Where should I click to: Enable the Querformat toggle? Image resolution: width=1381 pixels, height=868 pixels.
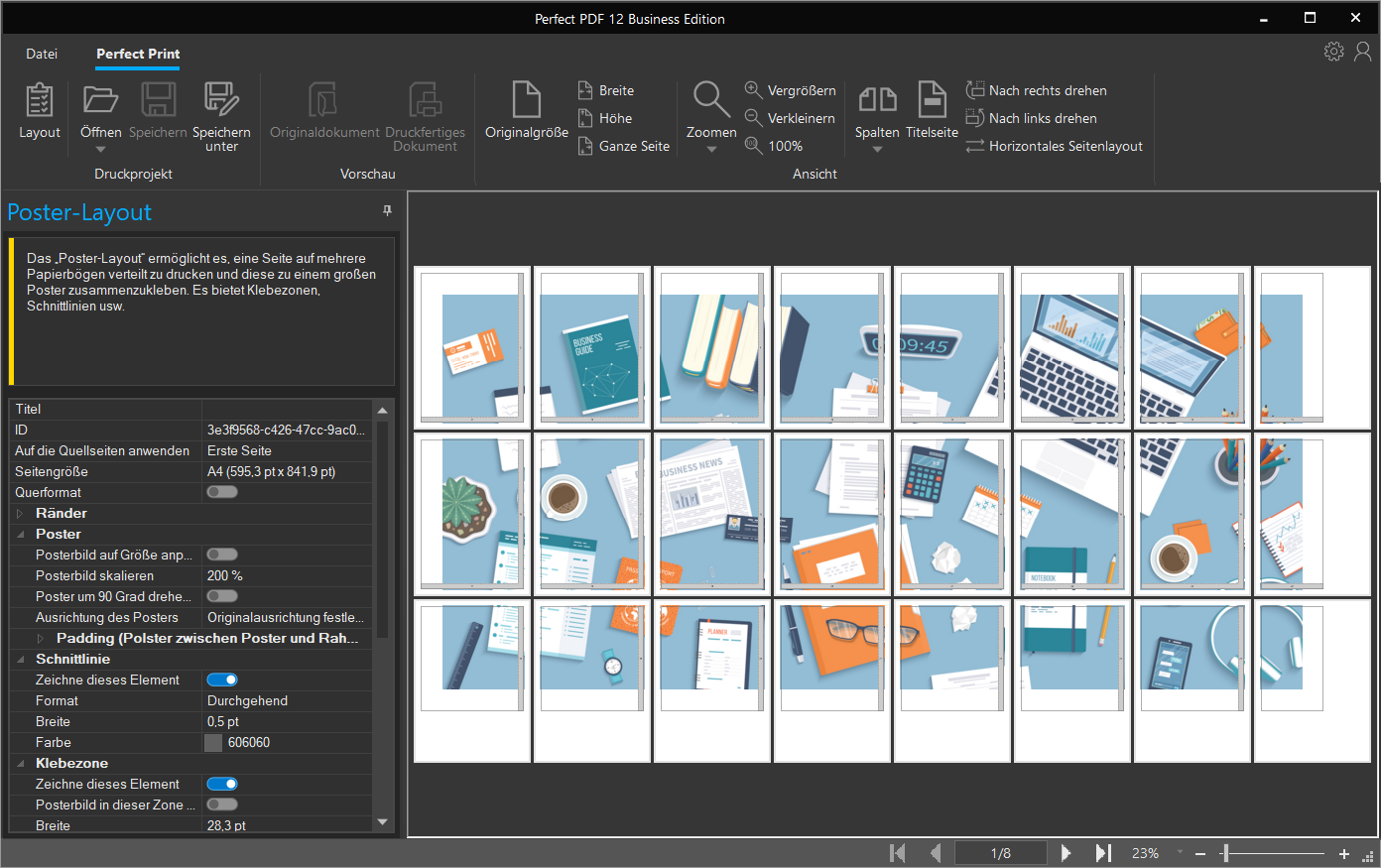pyautogui.click(x=221, y=491)
